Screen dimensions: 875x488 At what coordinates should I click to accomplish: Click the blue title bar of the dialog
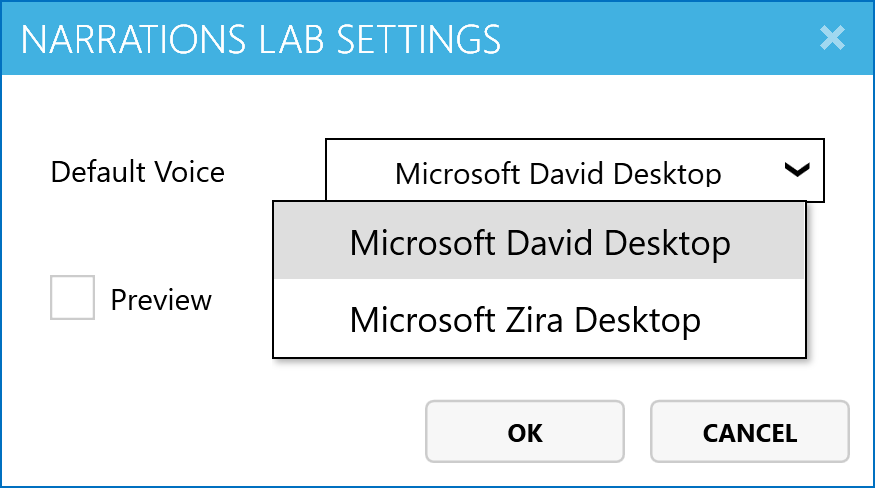[650, 39]
